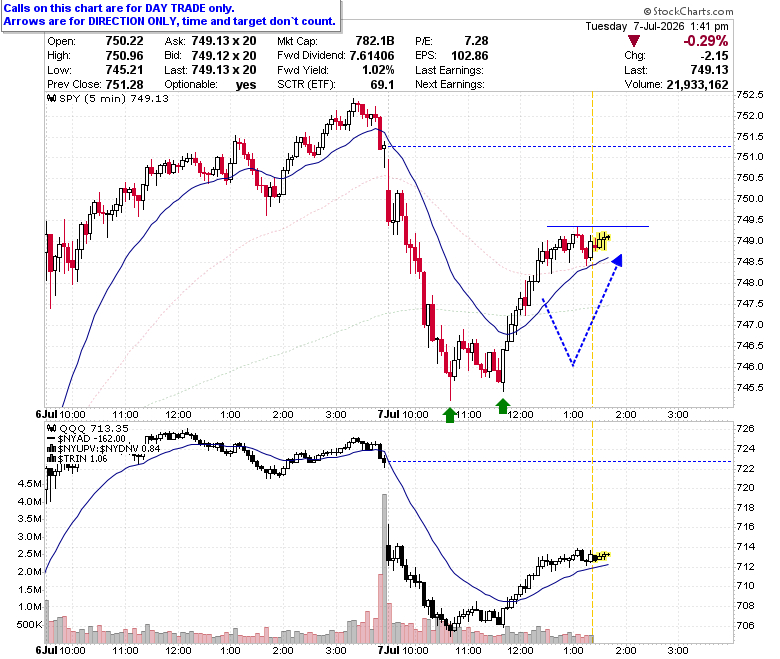The width and height of the screenshot is (780, 659).
Task: Click the SPY (5 min) 749.13 label
Action: tap(114, 98)
